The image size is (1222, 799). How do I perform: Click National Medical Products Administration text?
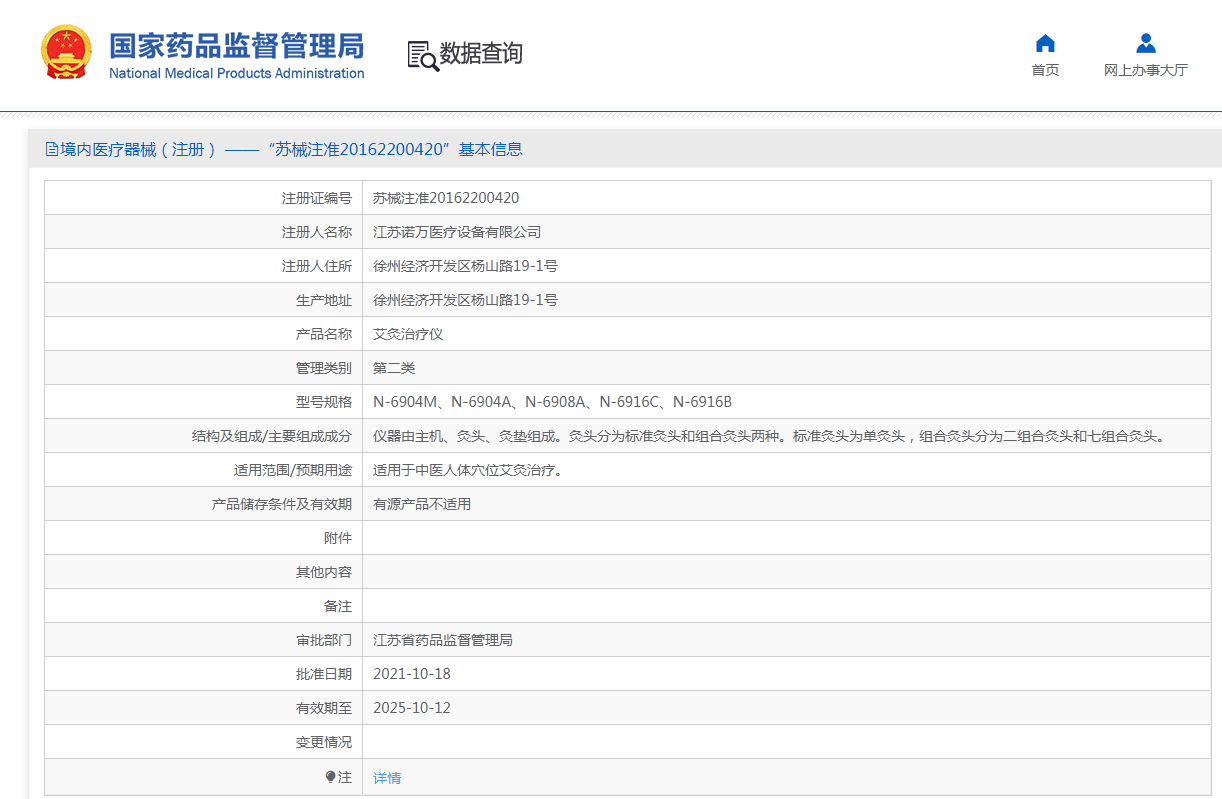pos(237,73)
